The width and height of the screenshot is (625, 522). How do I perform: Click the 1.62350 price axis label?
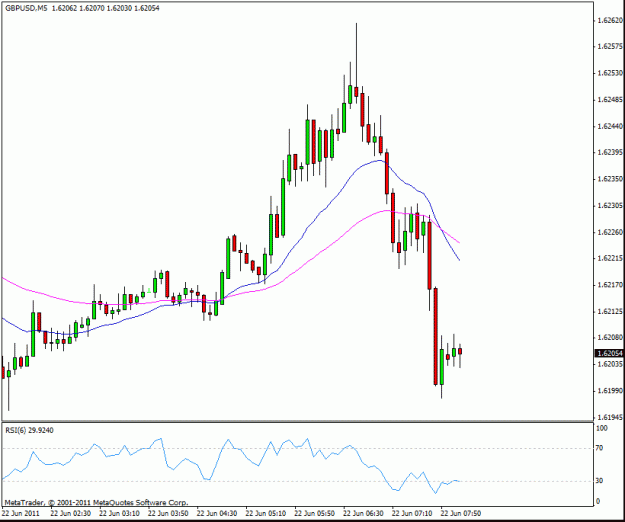(x=610, y=179)
